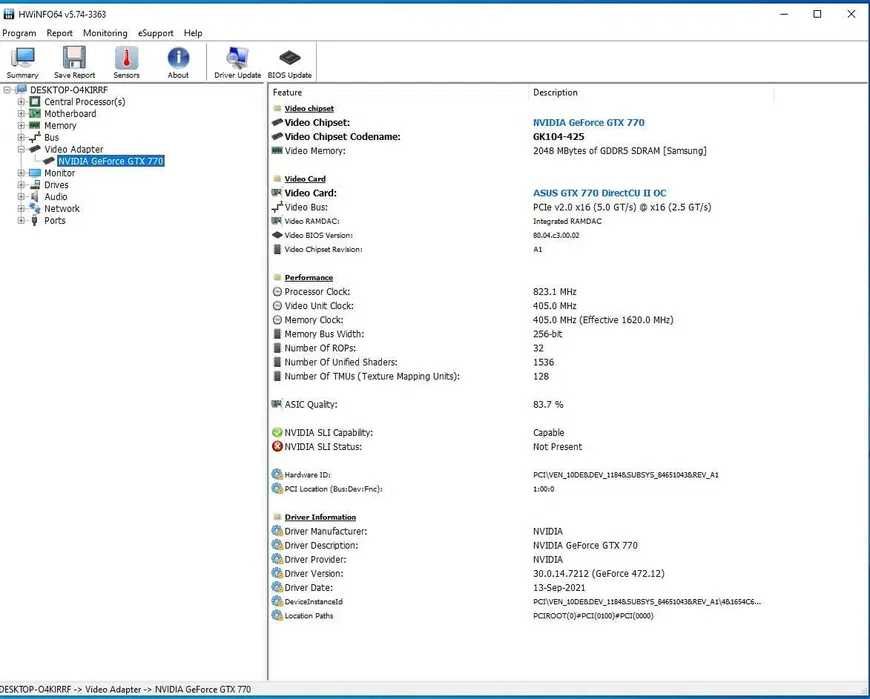Click the Video Unit Clock icon
Viewport: 870px width, 699px height.
tap(277, 306)
